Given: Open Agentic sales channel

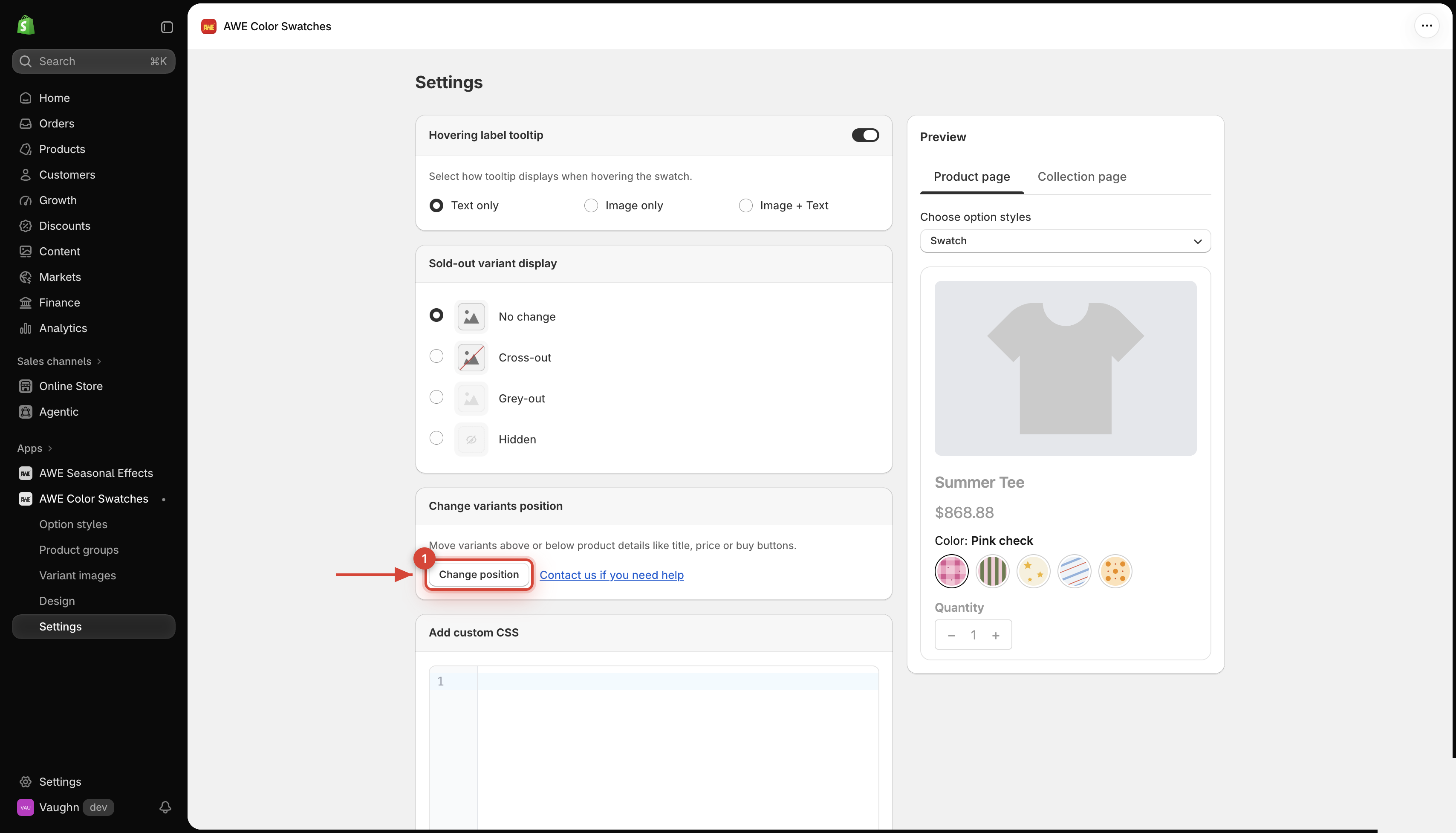Looking at the screenshot, I should 93,412.
